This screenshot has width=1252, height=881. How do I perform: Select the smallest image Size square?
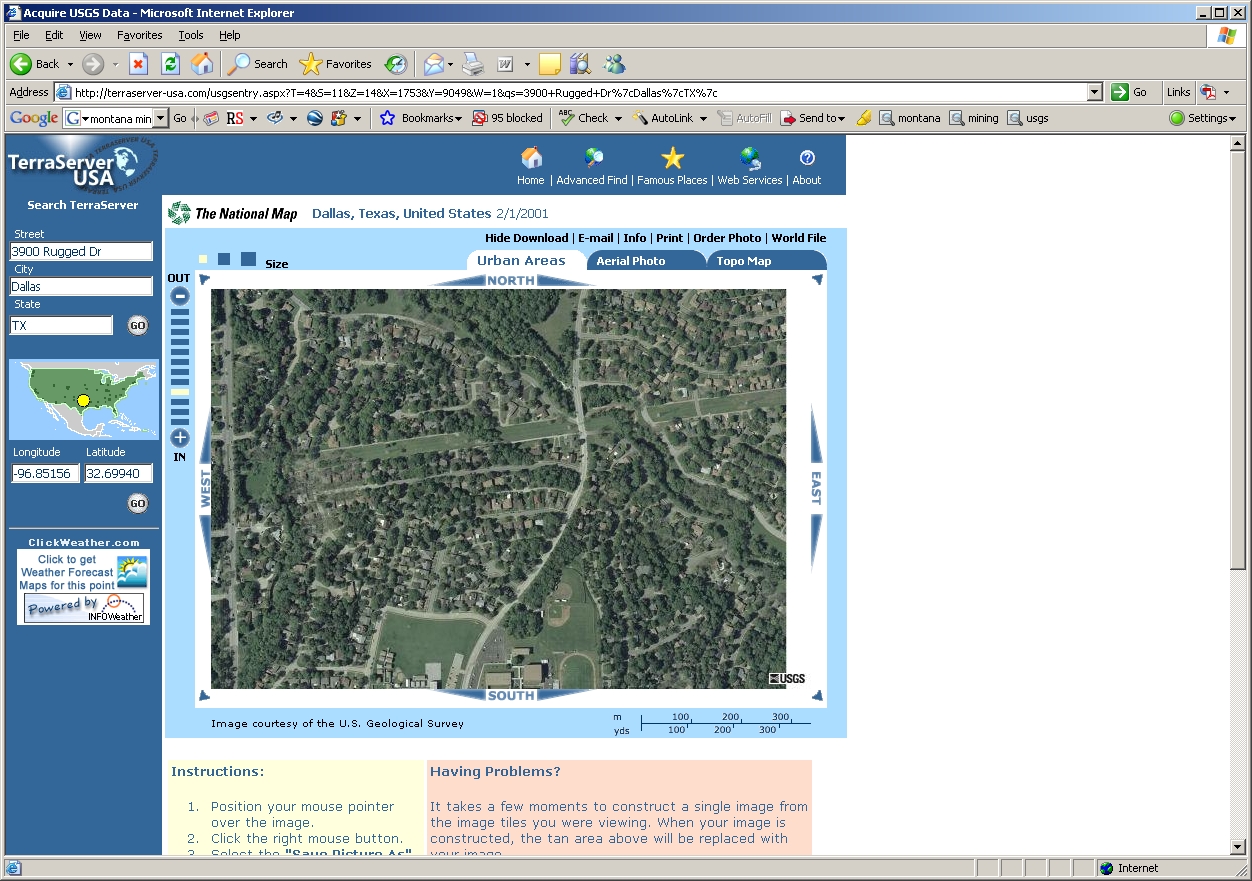203,259
